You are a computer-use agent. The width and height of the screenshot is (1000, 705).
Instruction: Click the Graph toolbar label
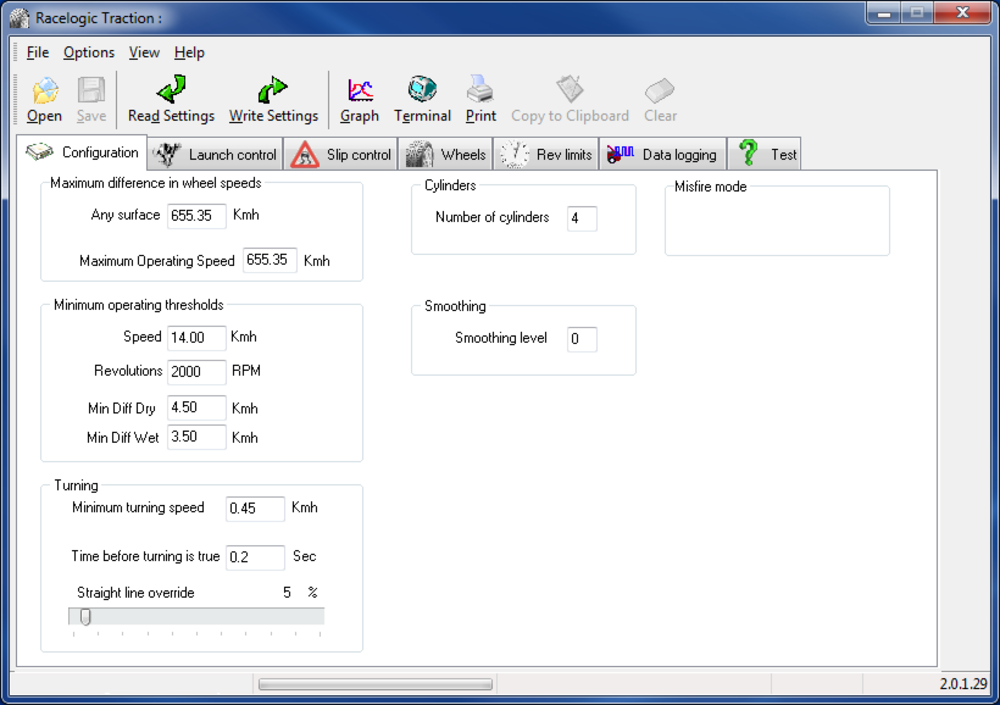pos(360,116)
